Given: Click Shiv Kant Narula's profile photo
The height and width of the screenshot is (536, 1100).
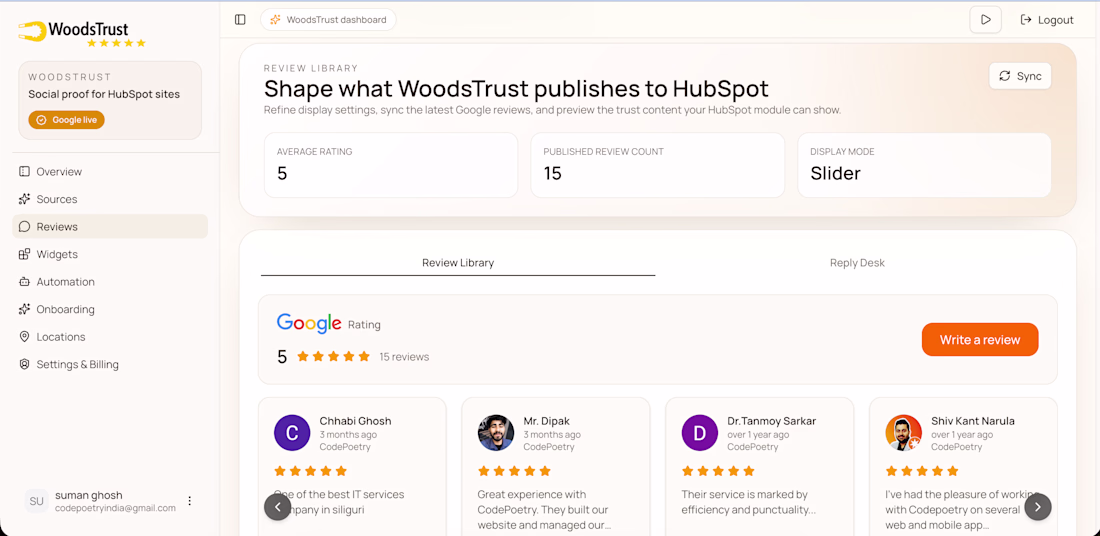Looking at the screenshot, I should pyautogui.click(x=904, y=433).
